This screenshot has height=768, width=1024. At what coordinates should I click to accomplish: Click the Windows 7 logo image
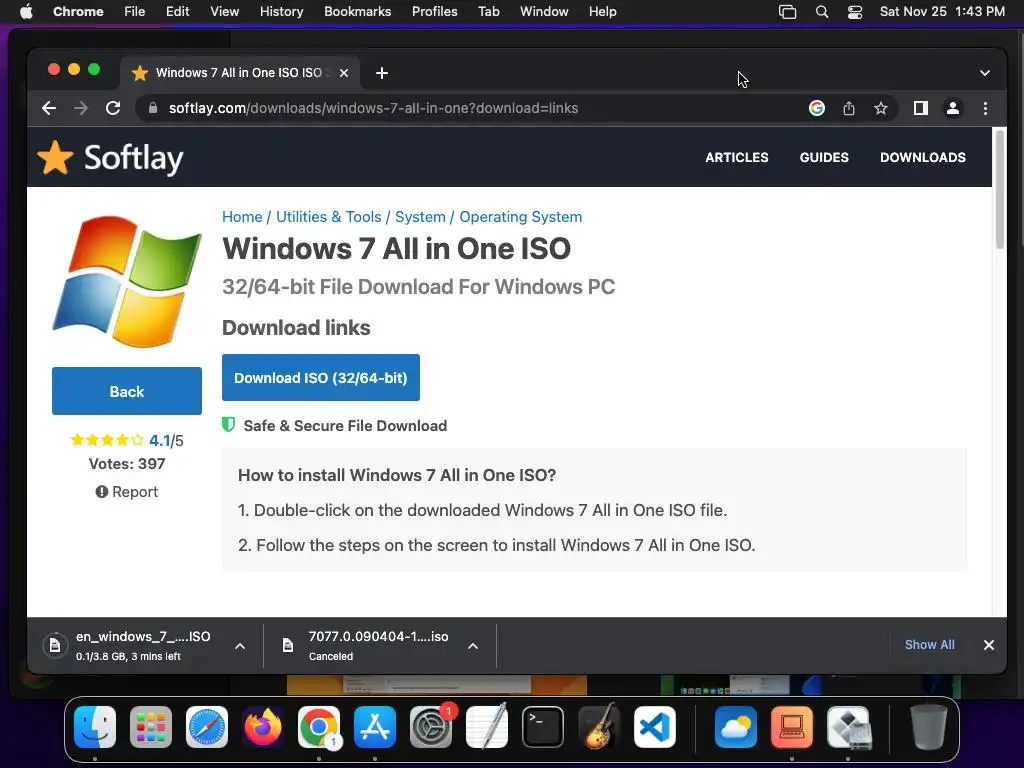(x=127, y=282)
